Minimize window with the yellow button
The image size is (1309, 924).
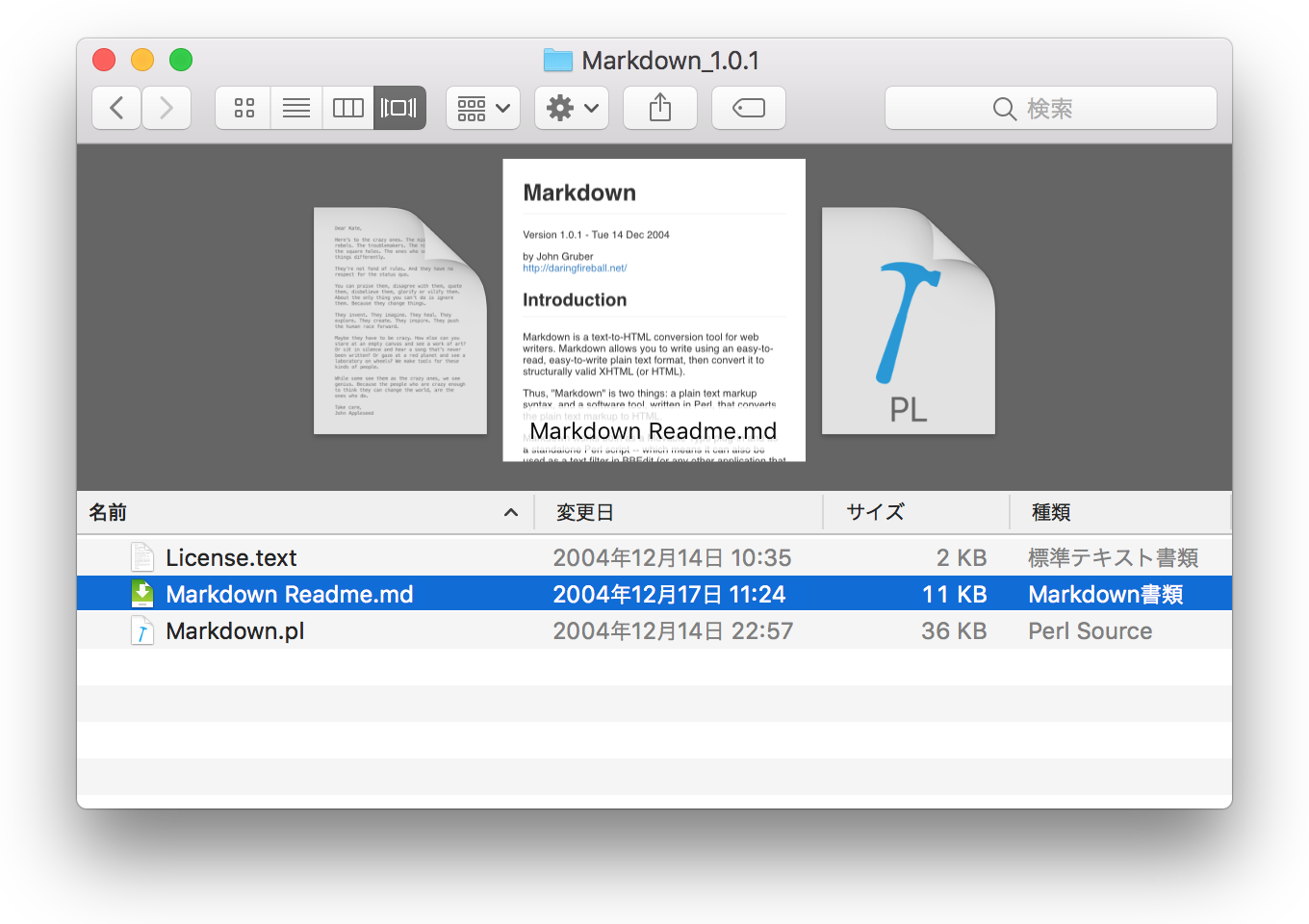pyautogui.click(x=142, y=60)
